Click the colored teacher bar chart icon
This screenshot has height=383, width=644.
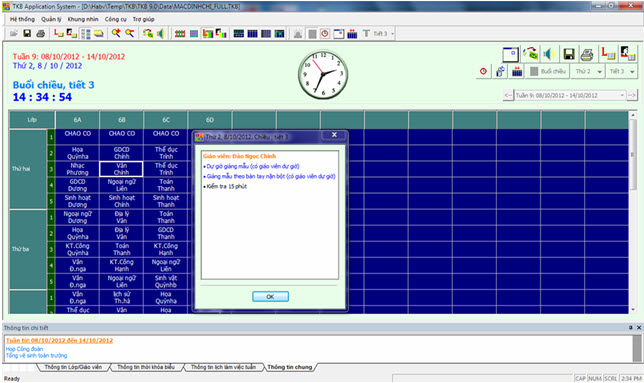tap(221, 34)
